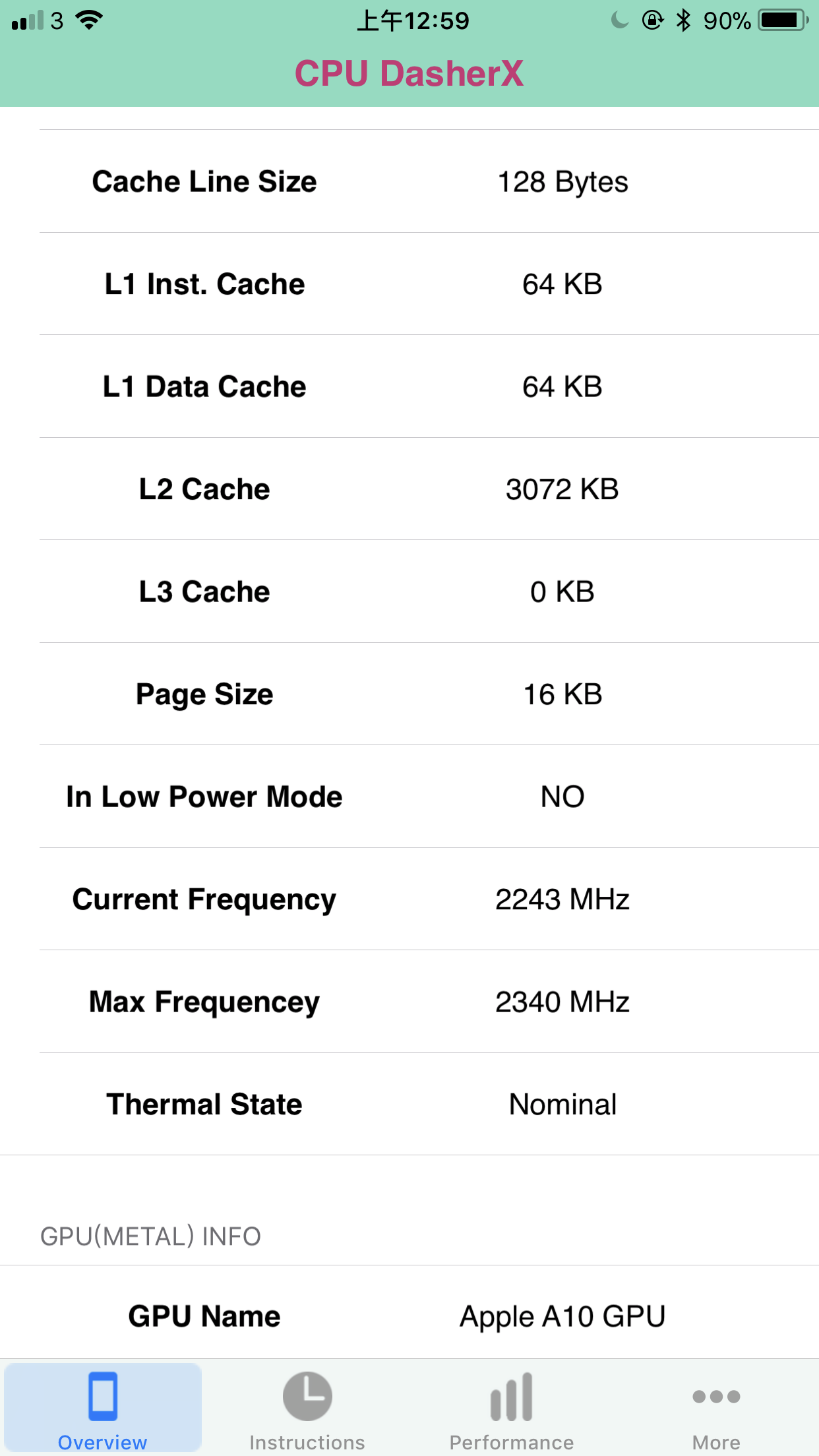
Task: Open the Performance bar chart icon
Action: 512,1397
